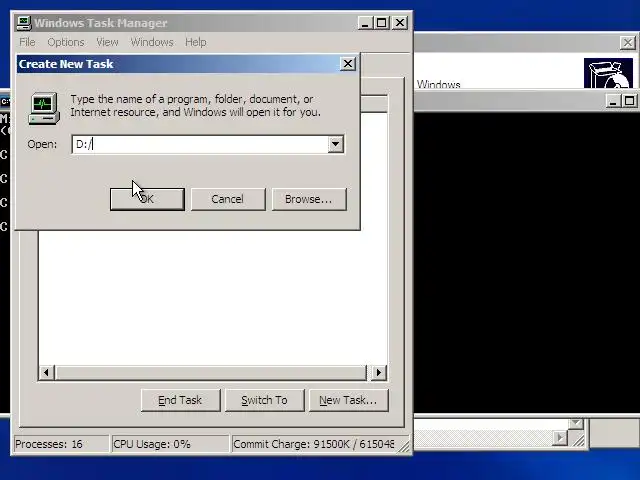Click the right scroll arrow in background window
This screenshot has height=480, width=640.
click(560, 438)
